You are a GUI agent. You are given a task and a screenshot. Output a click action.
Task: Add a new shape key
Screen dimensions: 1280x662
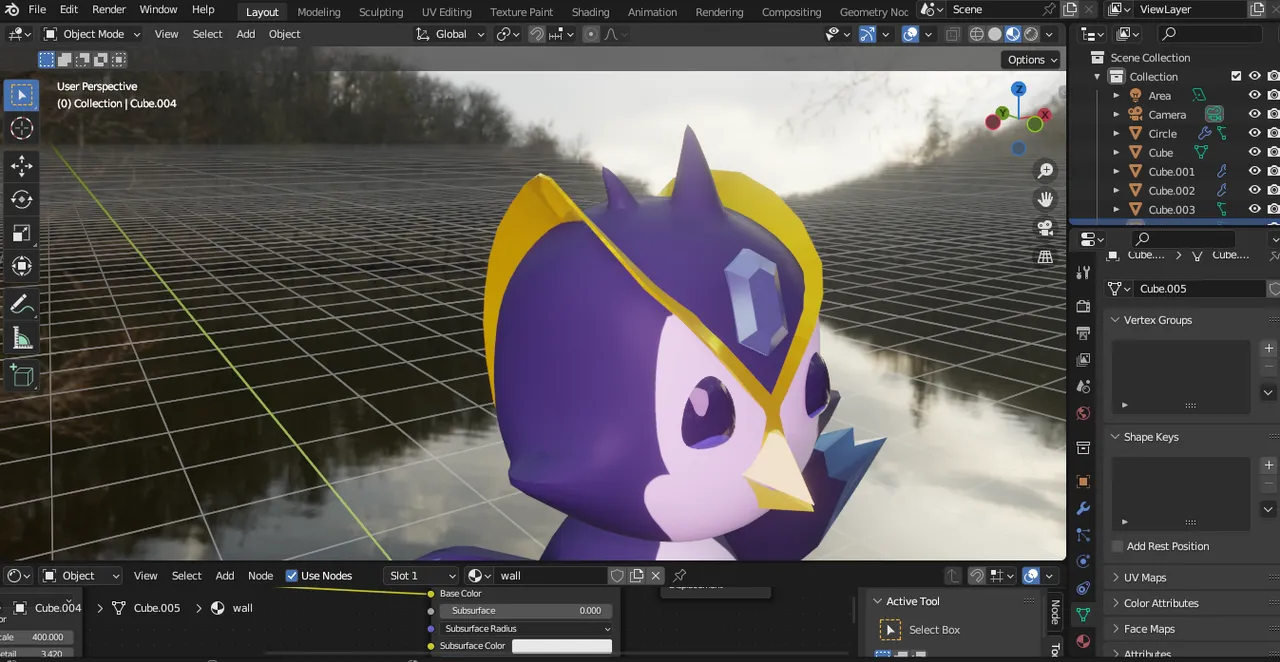point(1269,466)
